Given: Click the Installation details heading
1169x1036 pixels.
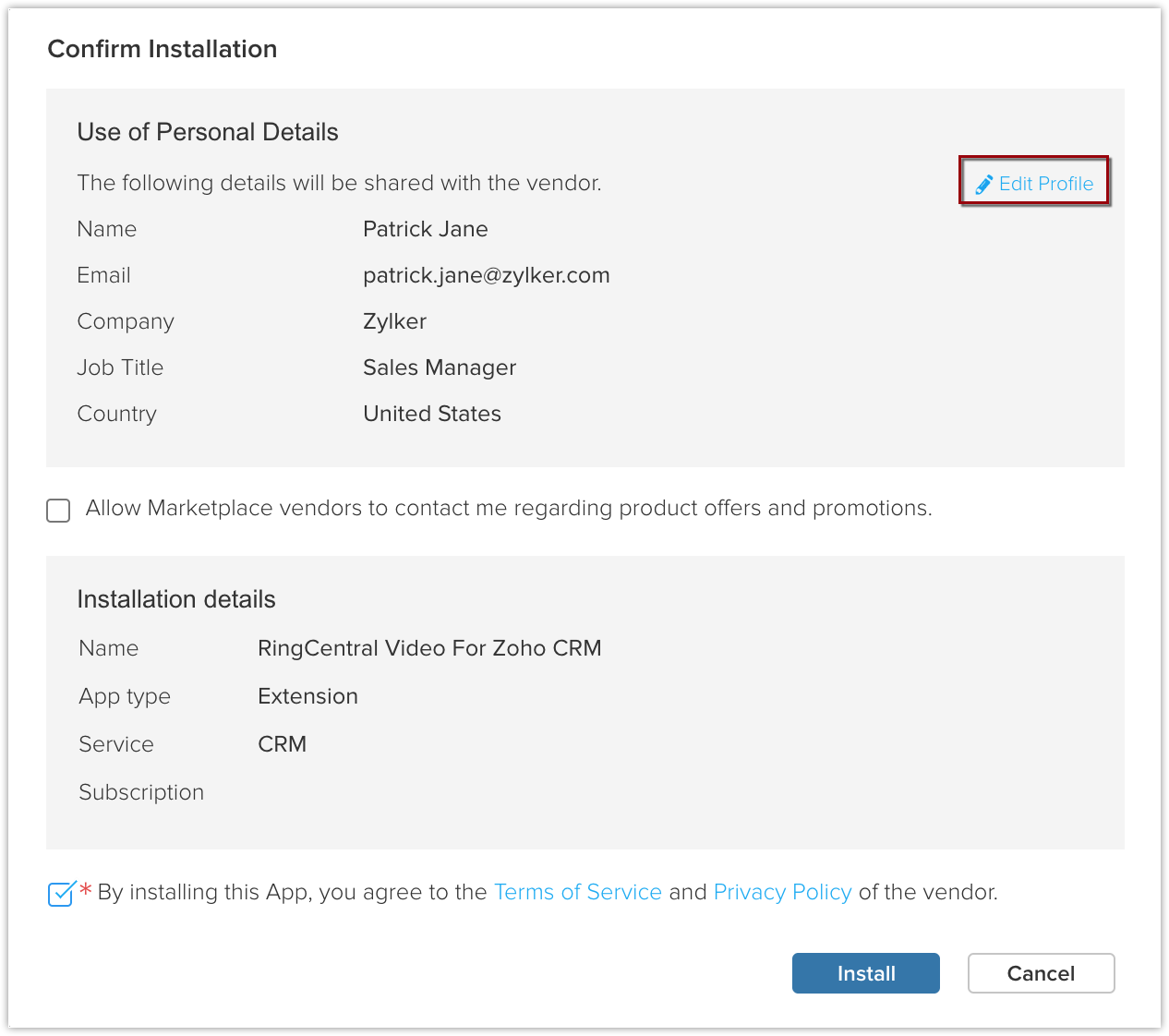Looking at the screenshot, I should pos(176,599).
